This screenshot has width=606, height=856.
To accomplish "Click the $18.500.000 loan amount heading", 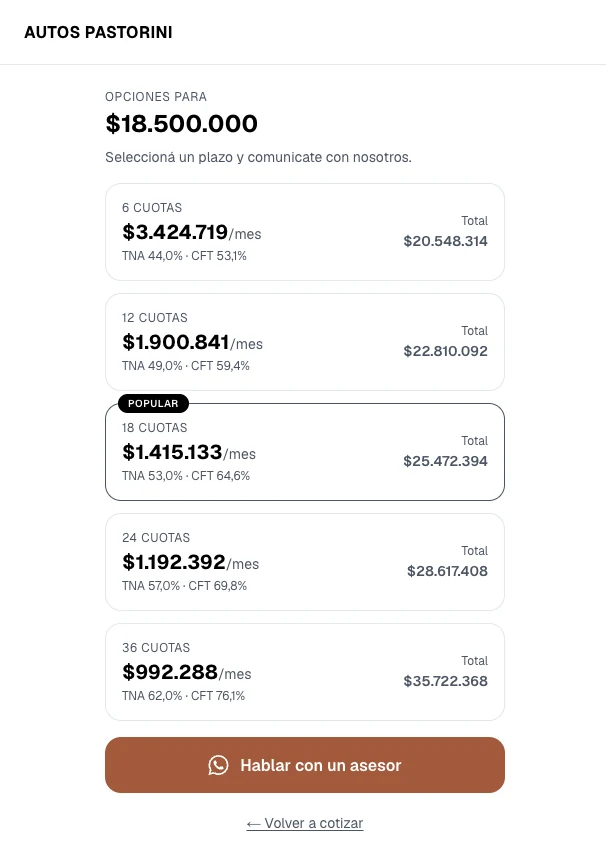I will [x=181, y=123].
